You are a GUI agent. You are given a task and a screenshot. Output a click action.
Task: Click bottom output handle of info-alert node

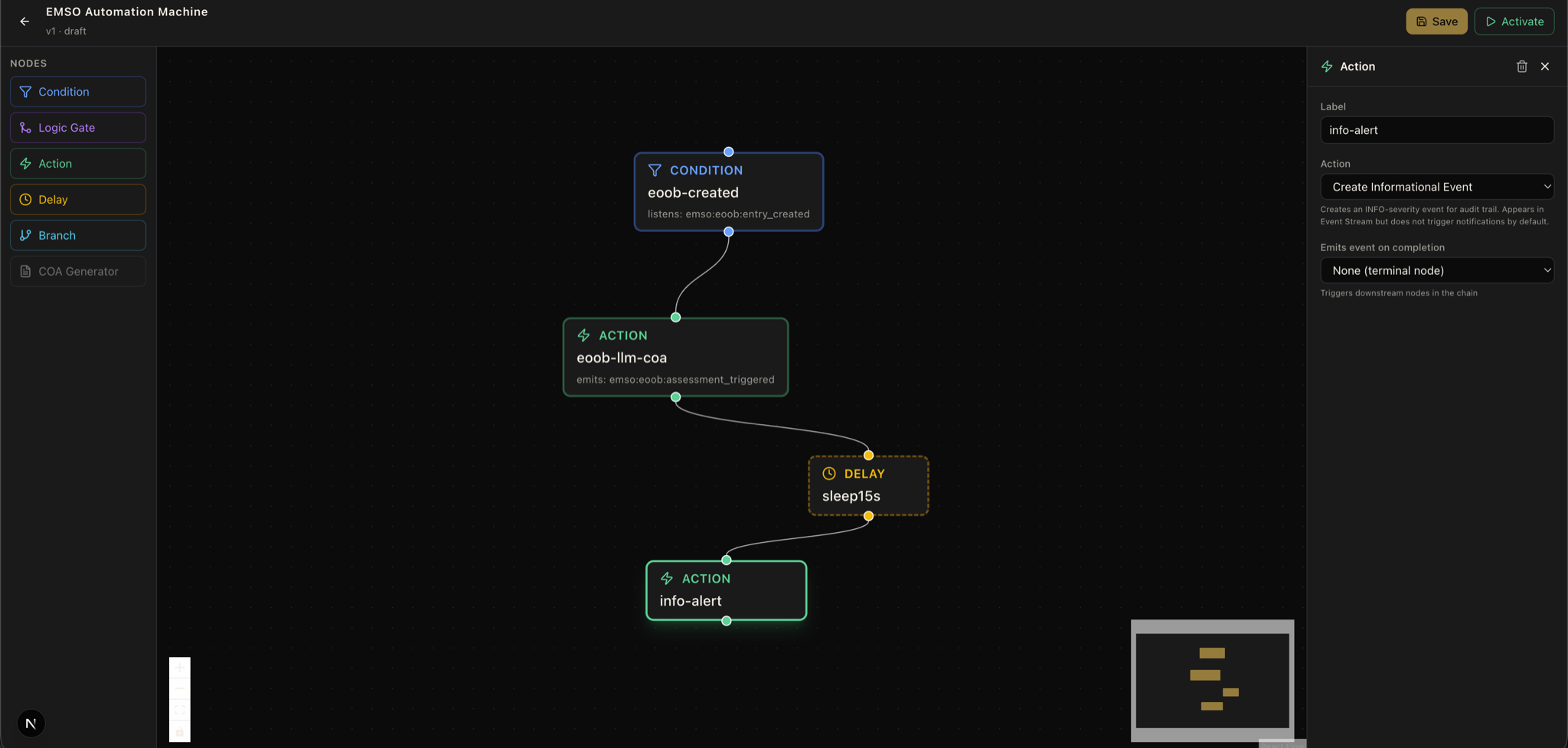pos(726,621)
